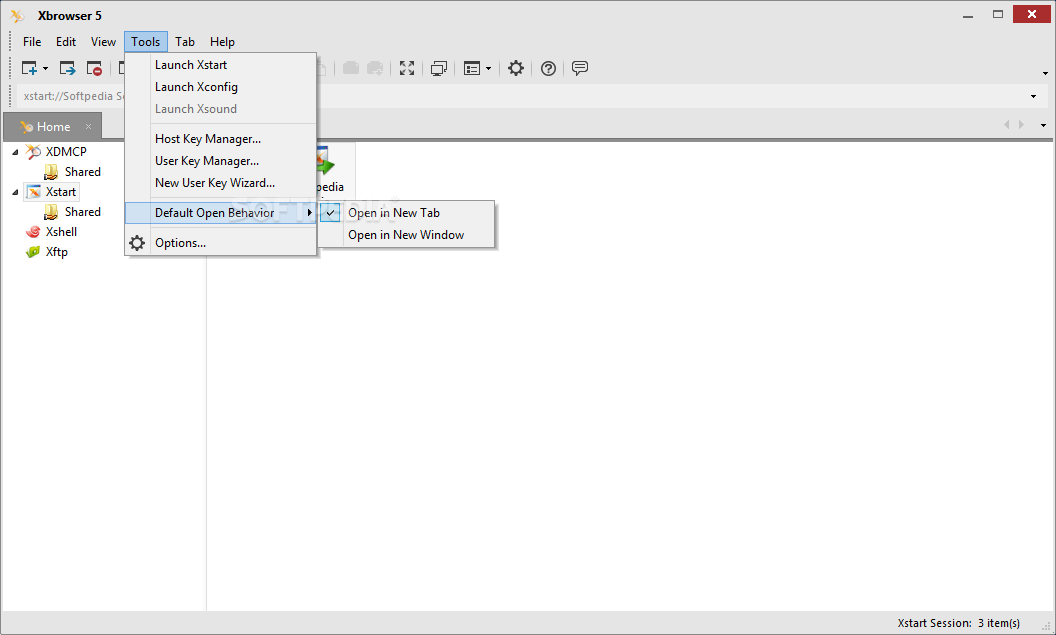Open the File menu
The height and width of the screenshot is (635, 1056).
[x=32, y=42]
